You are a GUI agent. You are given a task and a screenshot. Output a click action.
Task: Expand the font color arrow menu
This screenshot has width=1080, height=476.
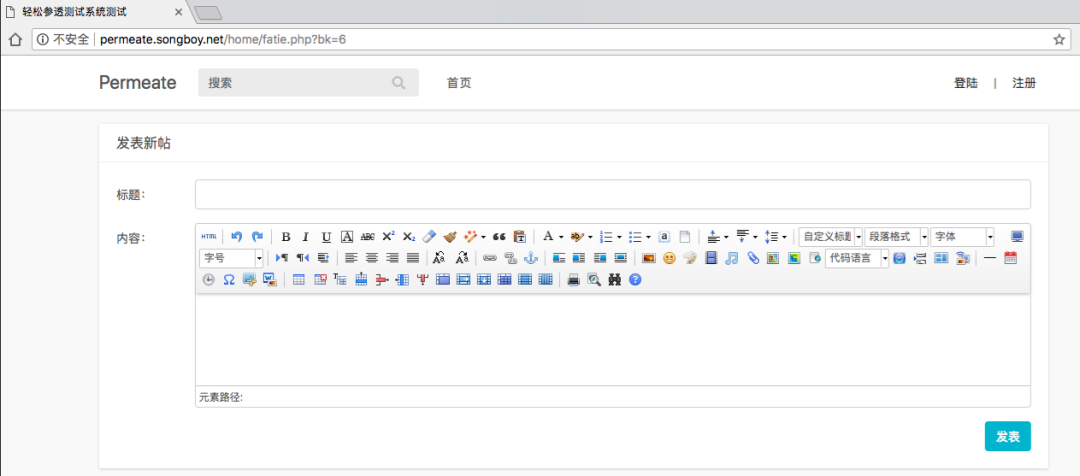point(561,238)
